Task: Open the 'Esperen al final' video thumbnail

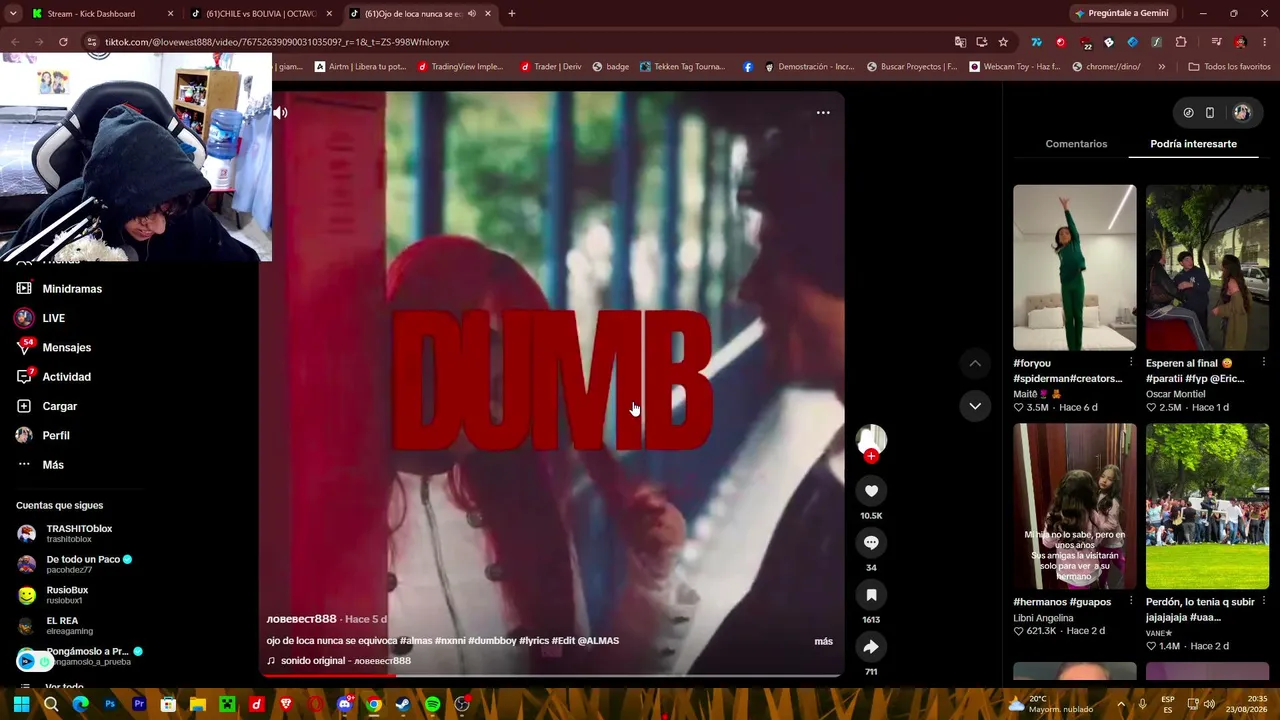Action: 1207,267
